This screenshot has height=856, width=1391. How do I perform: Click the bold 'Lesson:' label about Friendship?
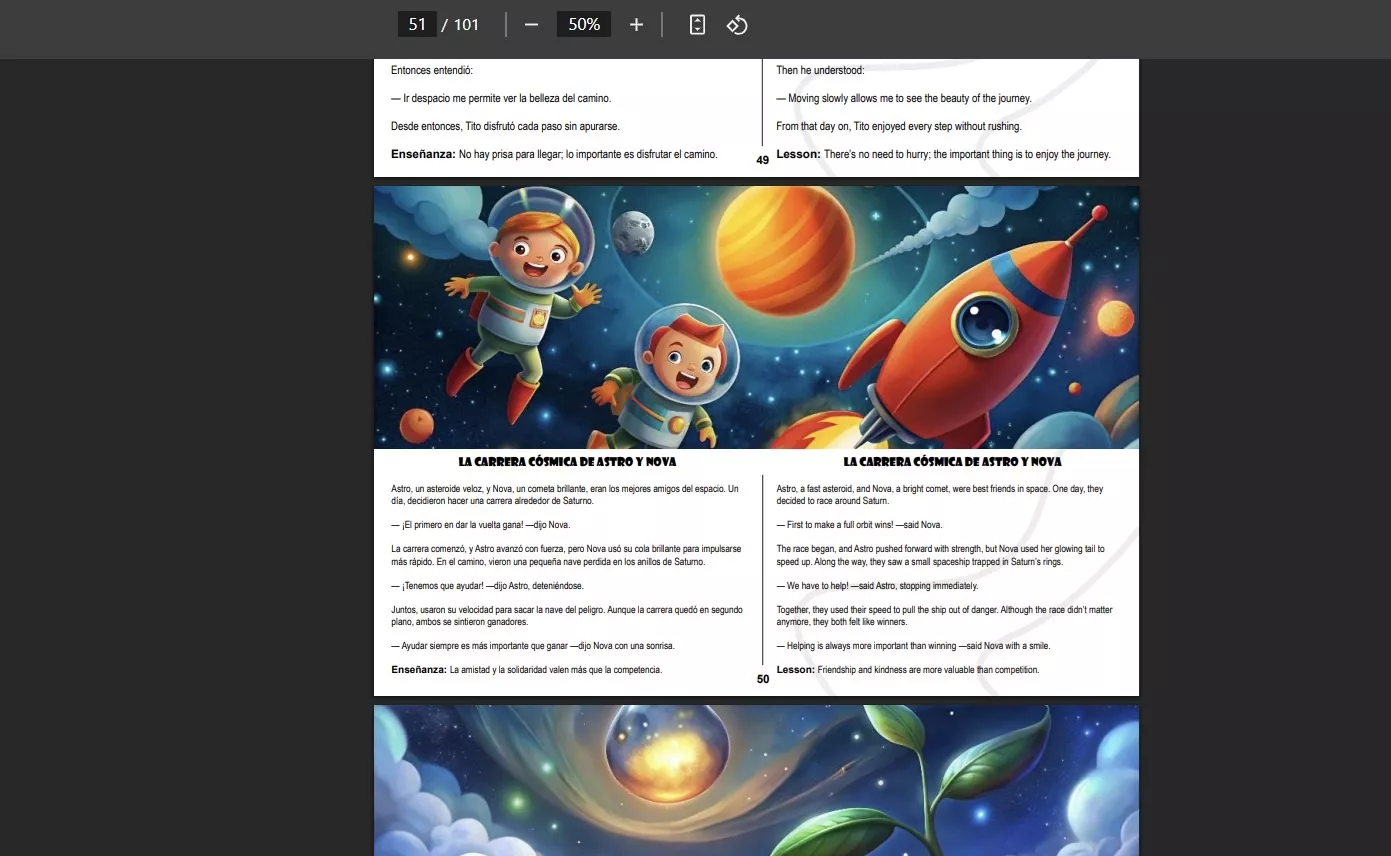795,670
